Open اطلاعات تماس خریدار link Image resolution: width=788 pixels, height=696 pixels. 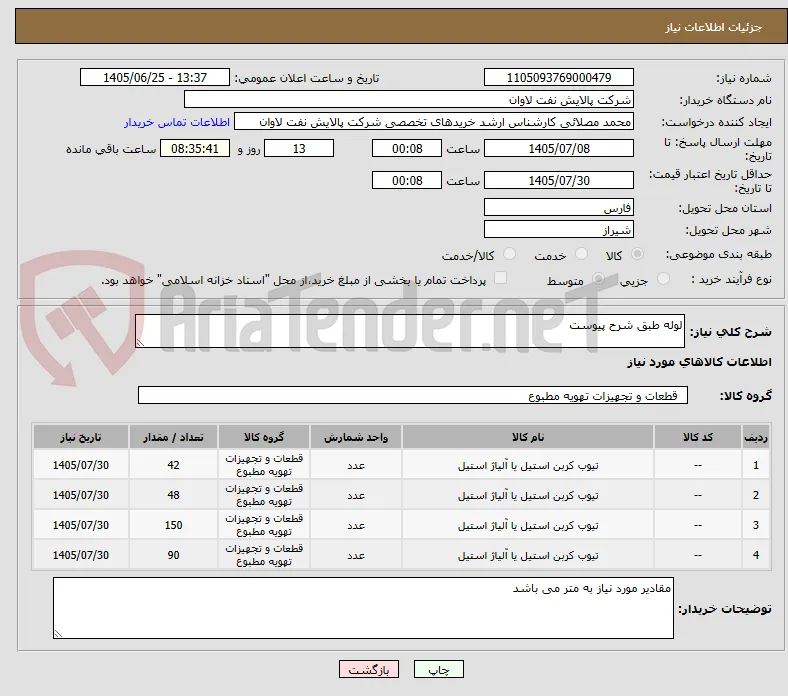tap(177, 122)
